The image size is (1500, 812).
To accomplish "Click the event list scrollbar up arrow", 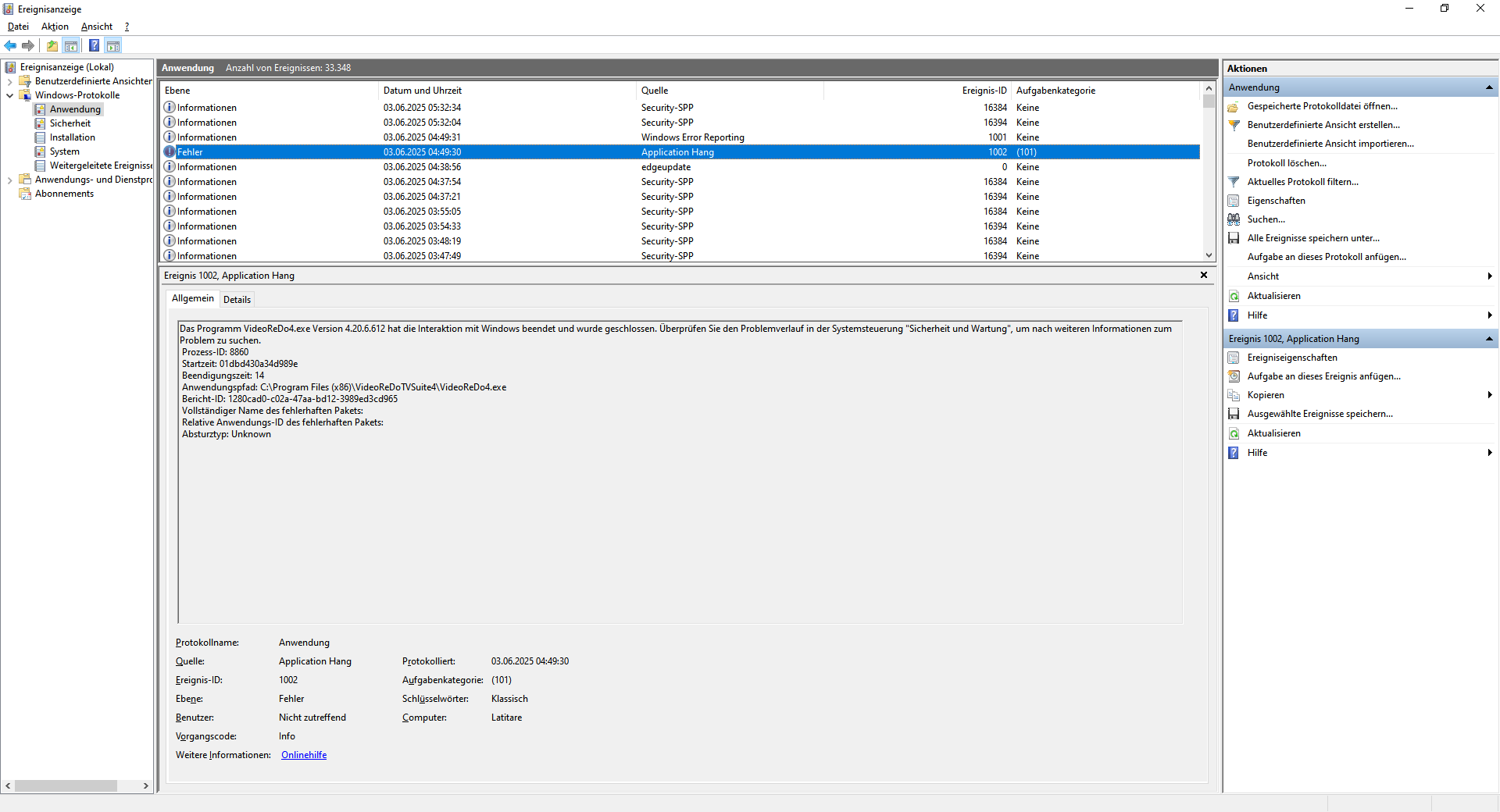I will click(x=1209, y=88).
